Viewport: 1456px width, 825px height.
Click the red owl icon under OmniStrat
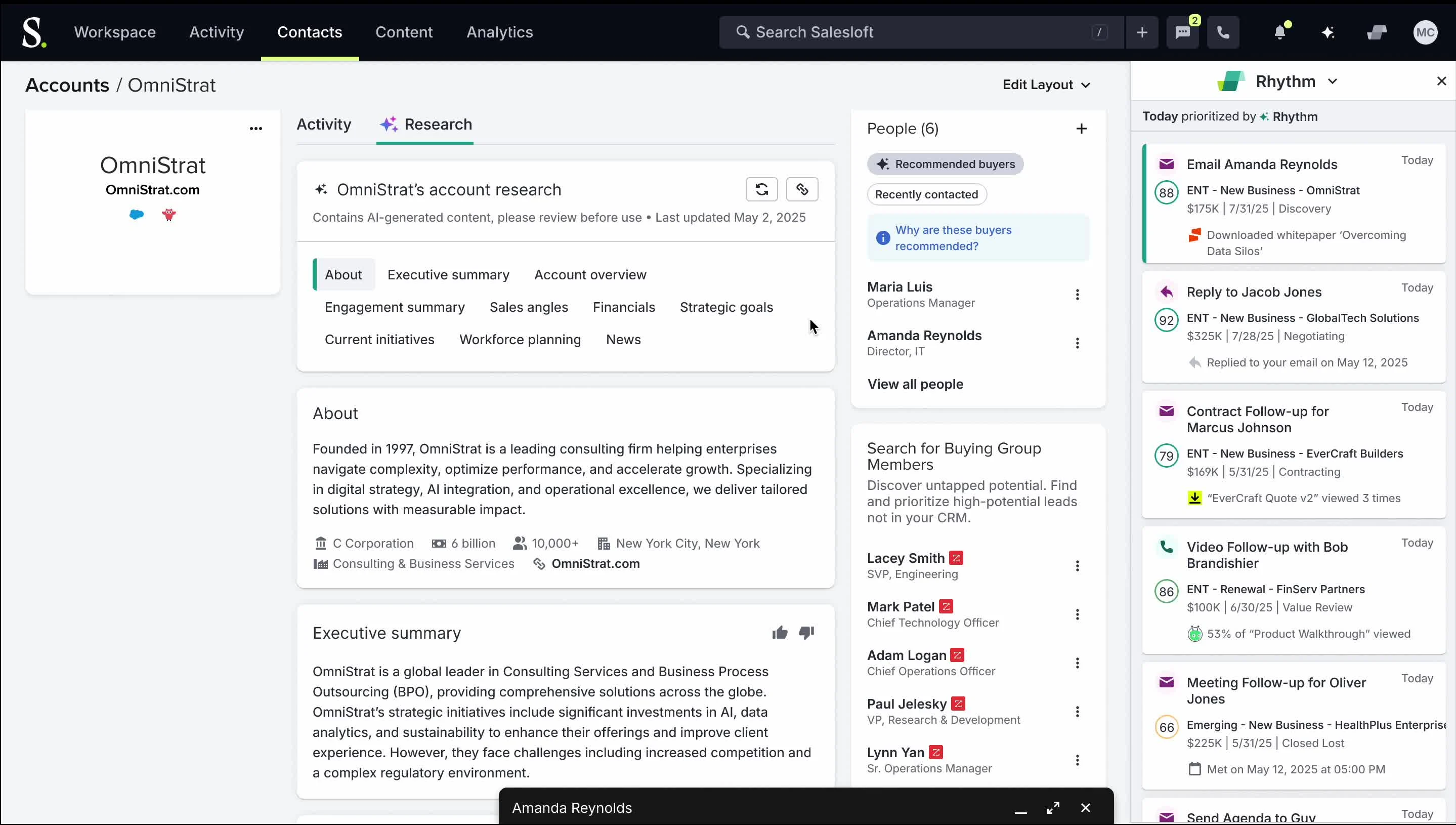click(169, 214)
